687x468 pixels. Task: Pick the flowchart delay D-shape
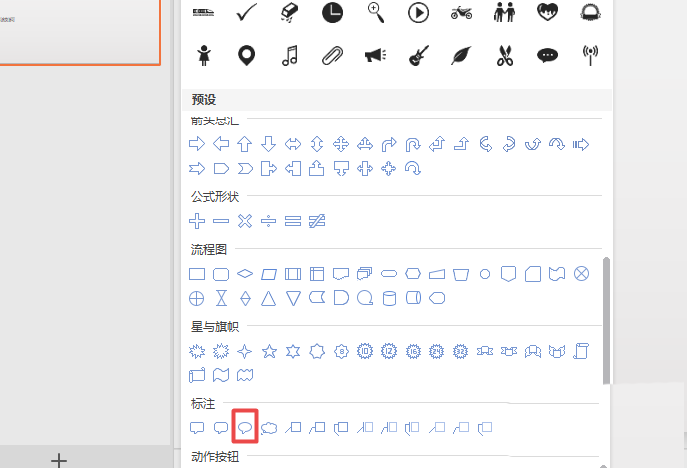coord(341,298)
